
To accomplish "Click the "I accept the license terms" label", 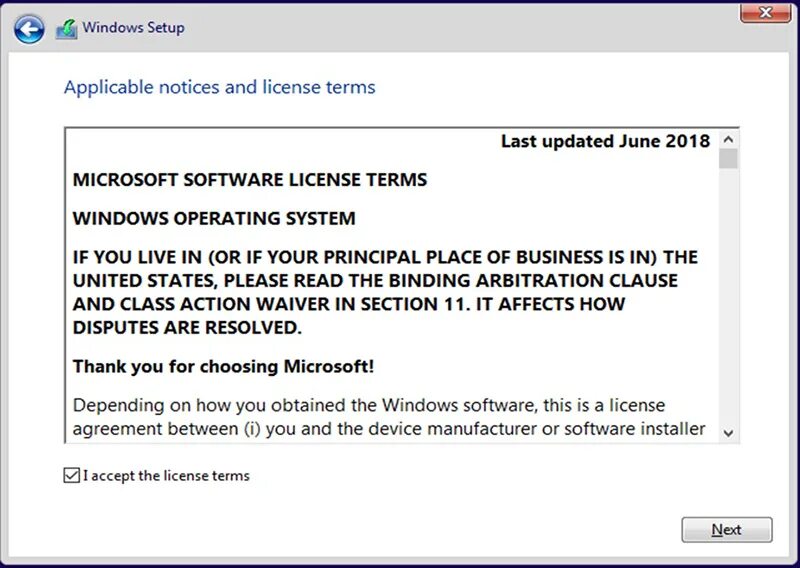I will pos(166,476).
